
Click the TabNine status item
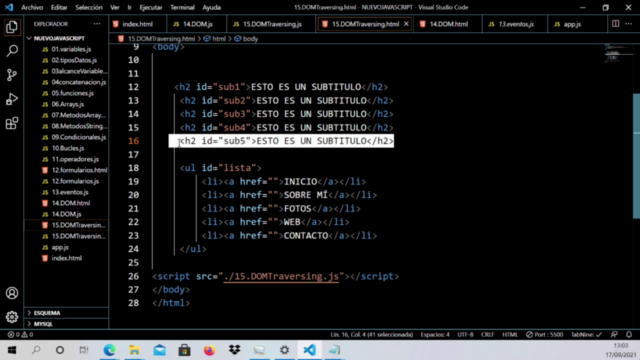pos(587,335)
